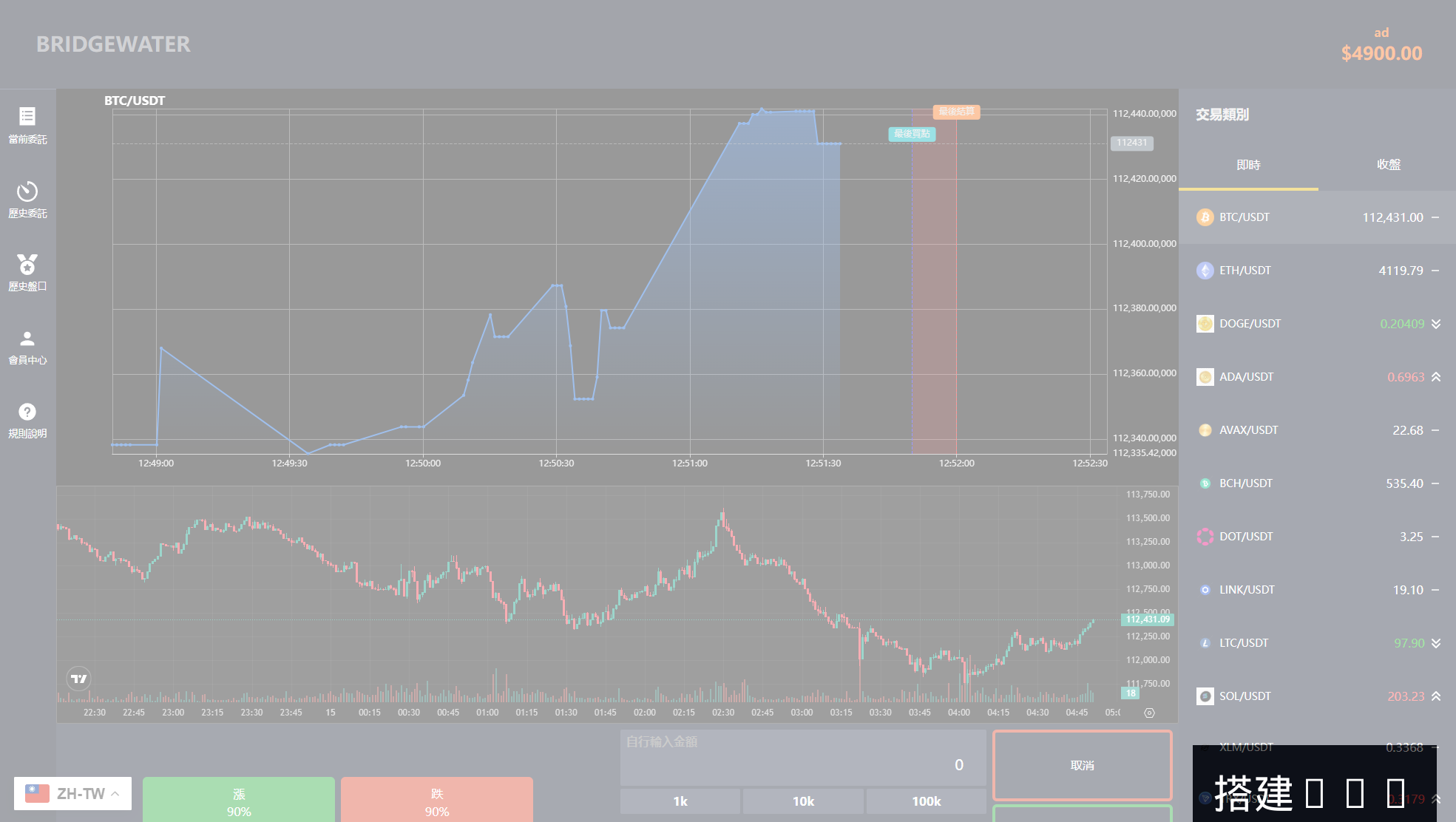Click the BRIDGEWATER logo
1456x822 pixels.
point(113,44)
